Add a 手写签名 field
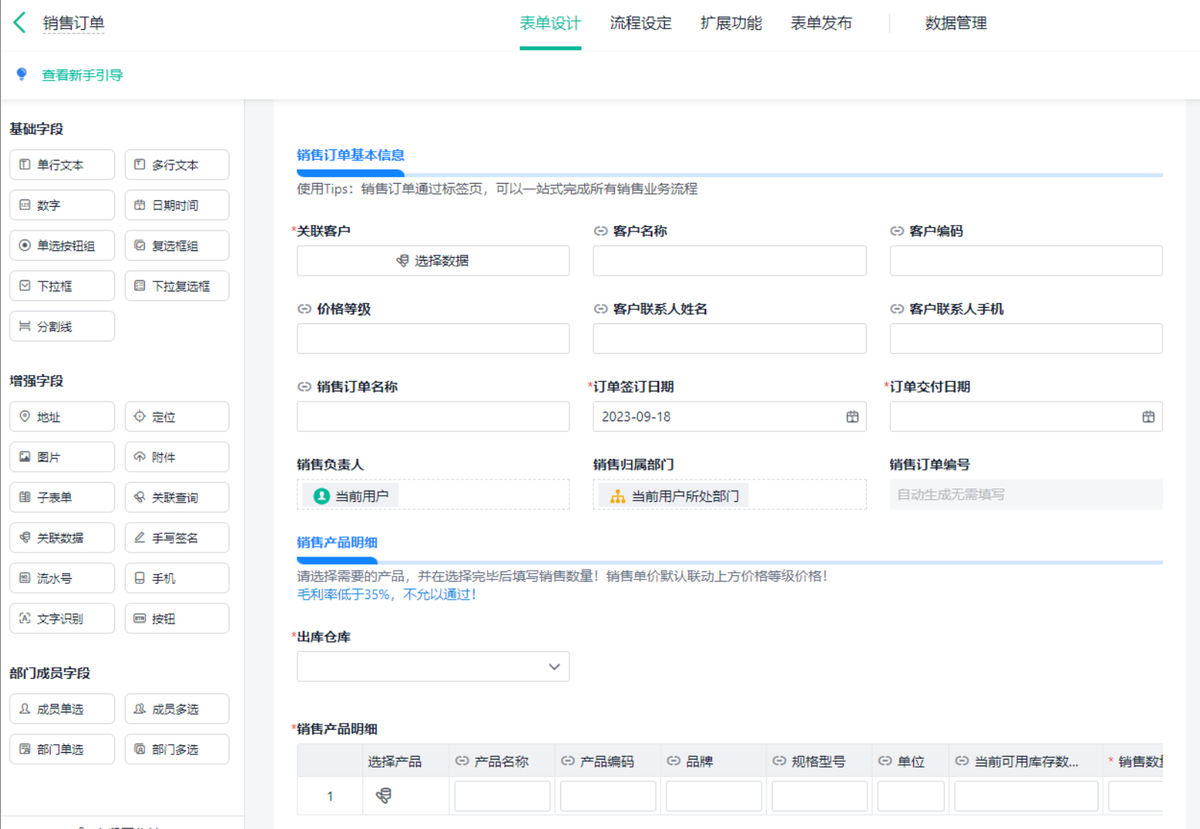The image size is (1200, 829). 177,538
